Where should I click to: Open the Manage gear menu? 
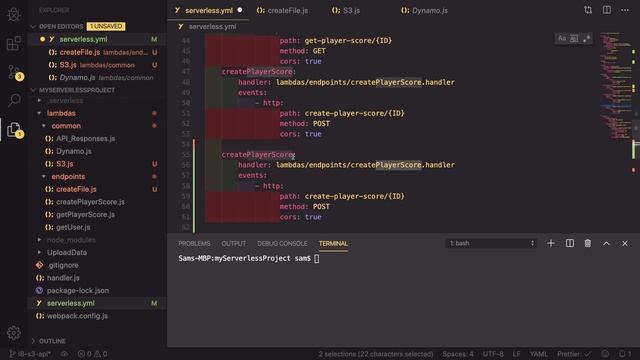pyautogui.click(x=13, y=333)
